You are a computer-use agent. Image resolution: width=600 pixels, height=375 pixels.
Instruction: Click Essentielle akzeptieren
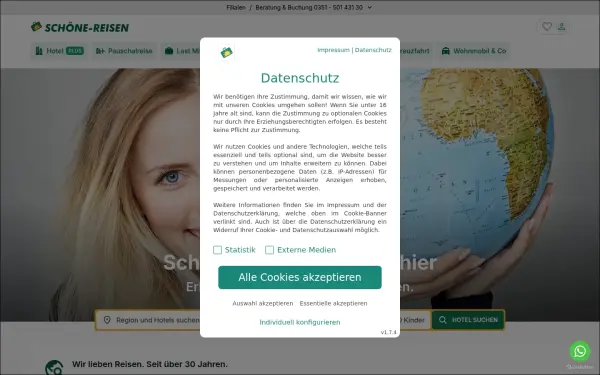[333, 303]
